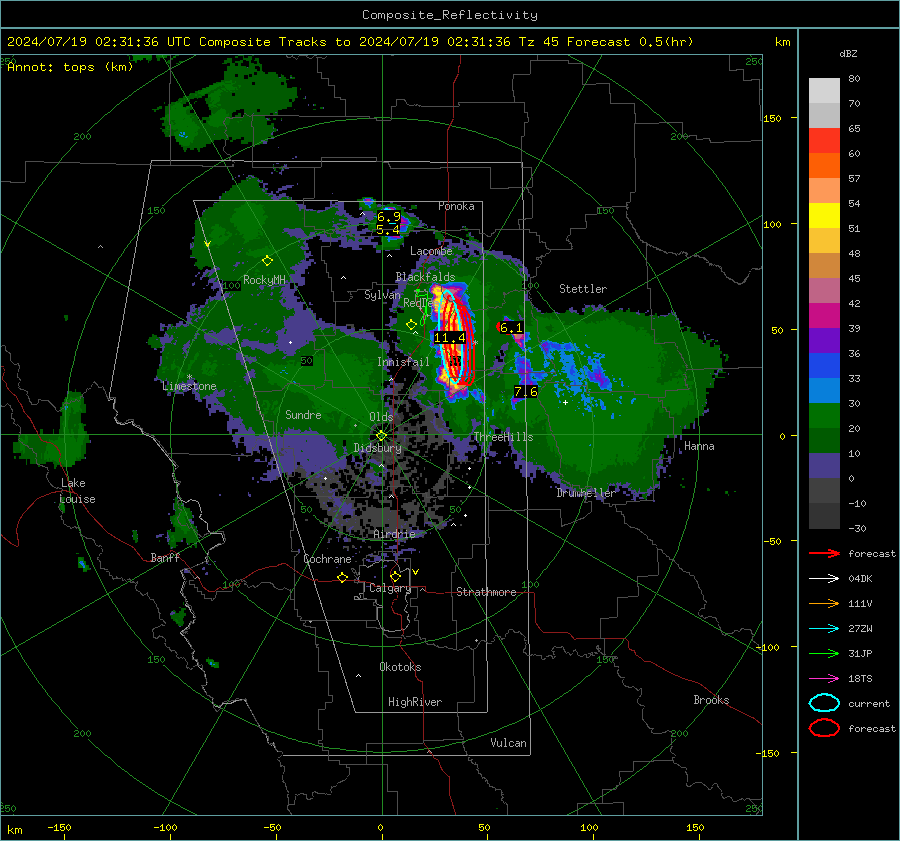Click the Cochrane town label
This screenshot has height=841, width=900.
327,559
